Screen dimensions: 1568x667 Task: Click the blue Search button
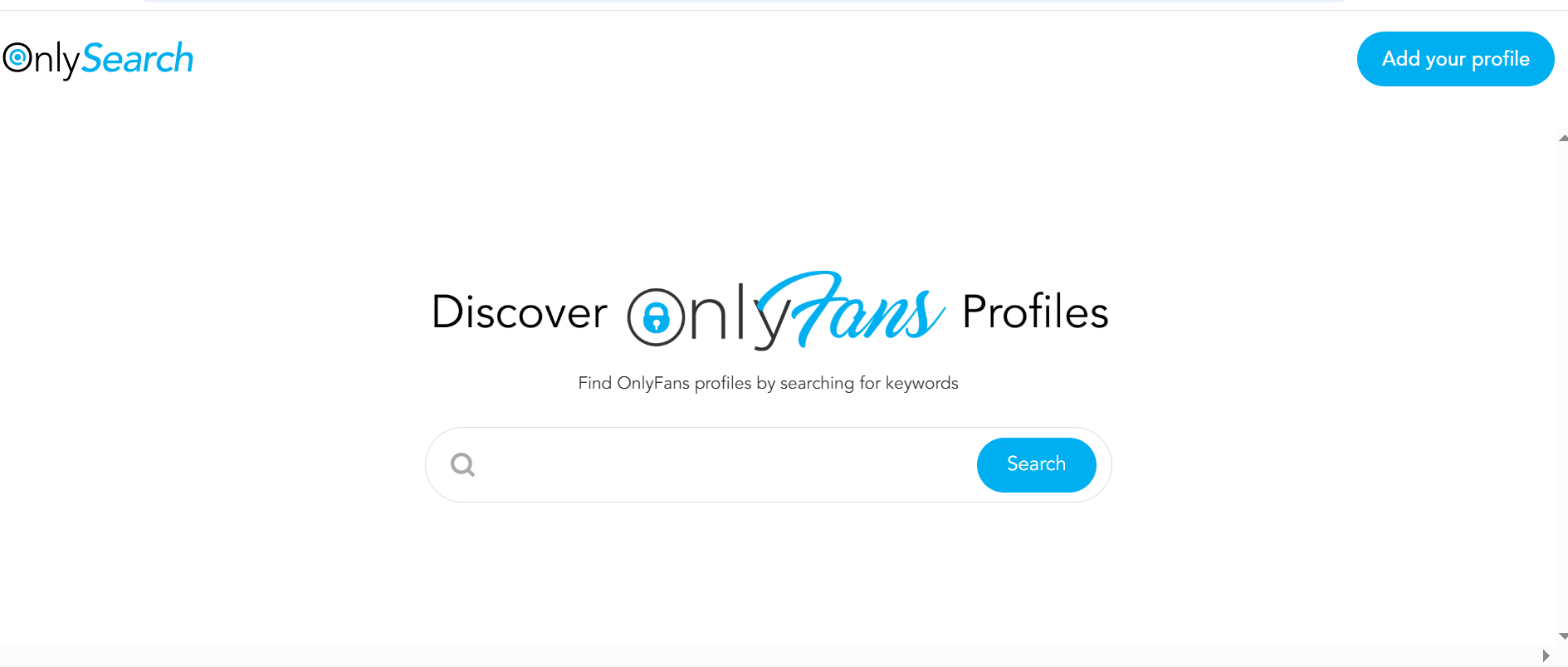(1036, 464)
